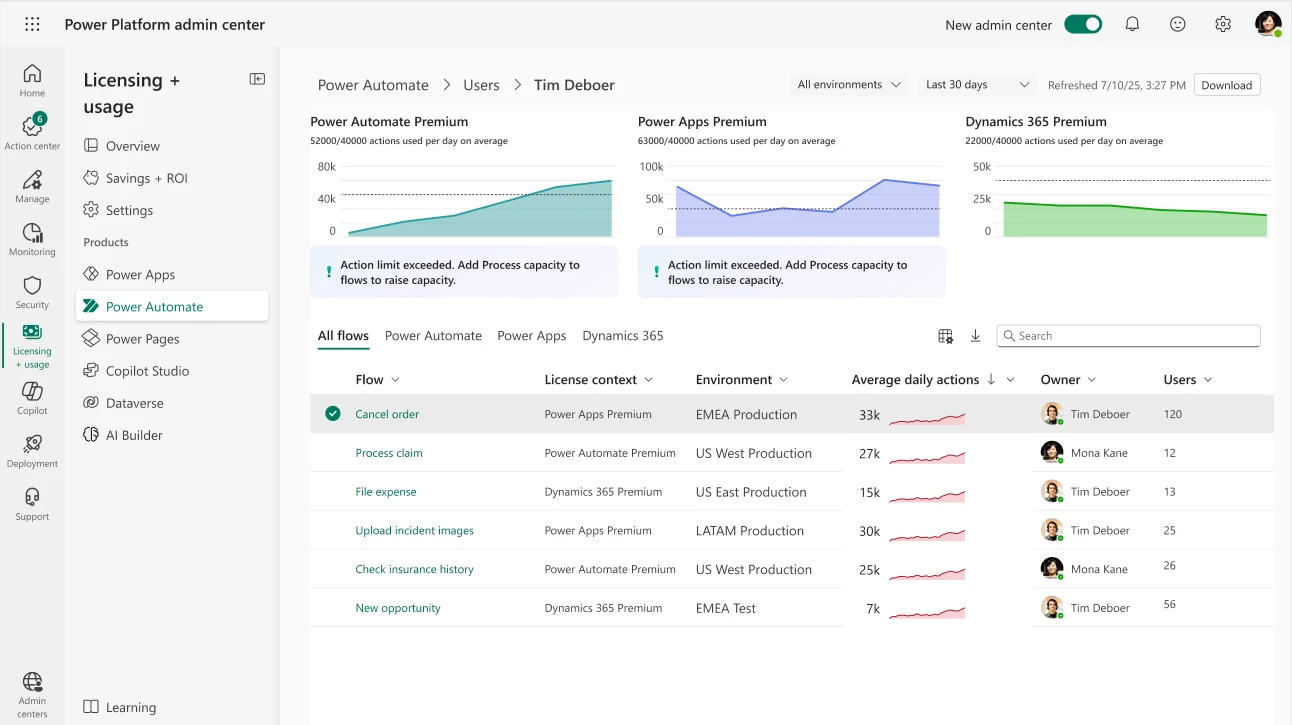Go to Users breadcrumb
Image resolution: width=1292 pixels, height=725 pixels.
point(481,85)
